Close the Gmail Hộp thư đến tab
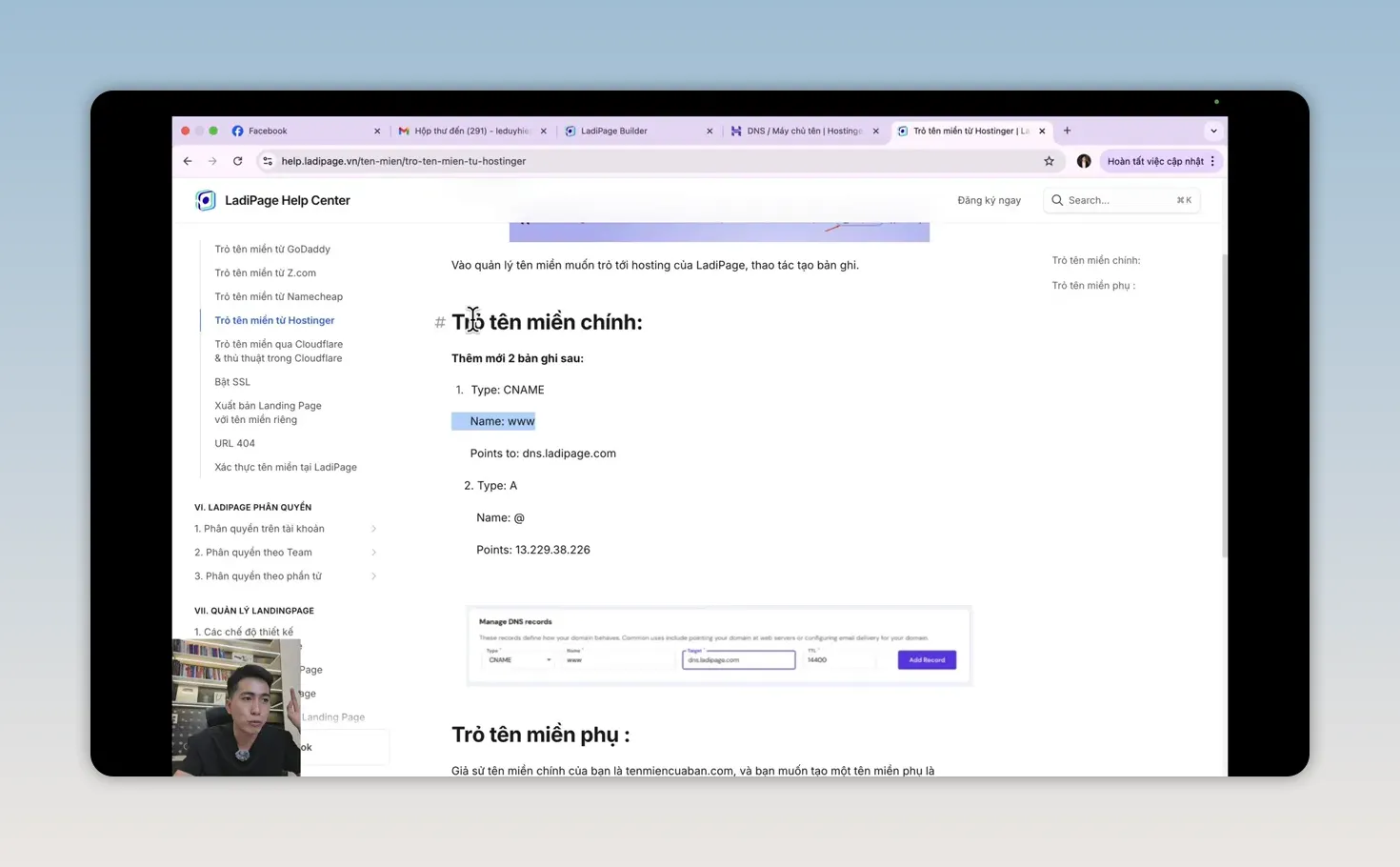Viewport: 1400px width, 867px height. [x=544, y=131]
